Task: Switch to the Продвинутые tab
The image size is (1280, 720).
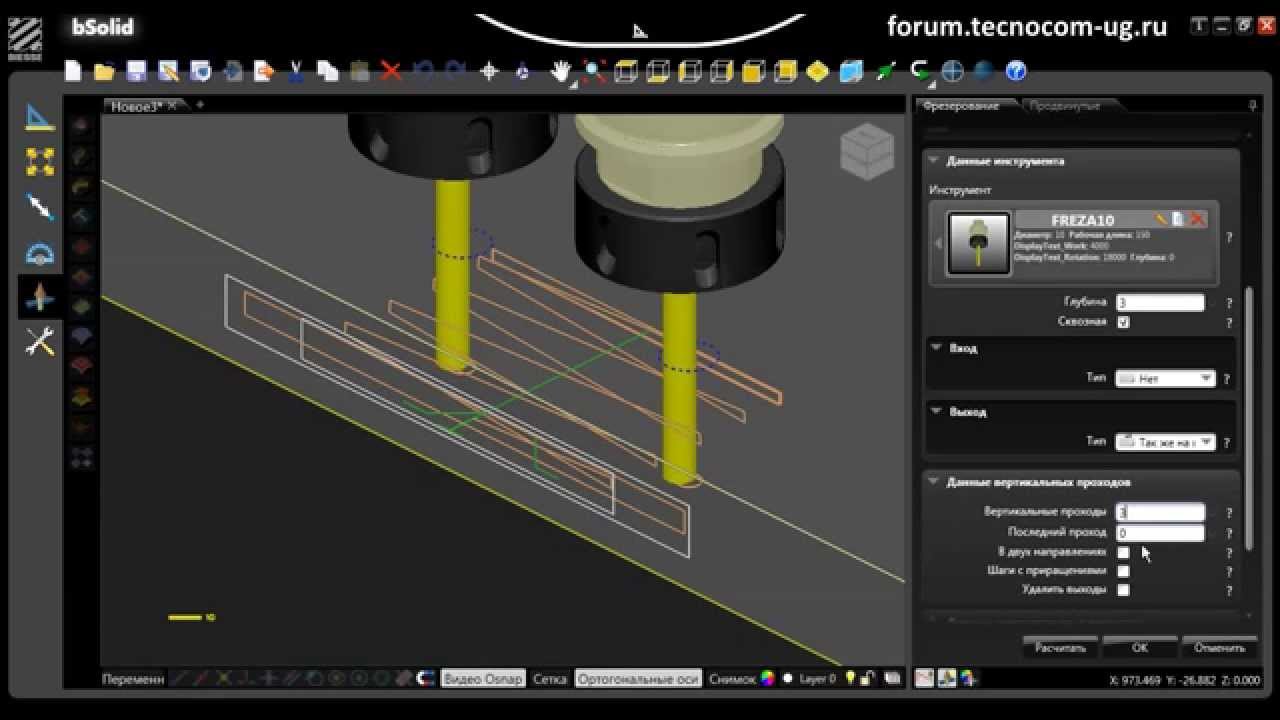Action: click(x=1065, y=106)
